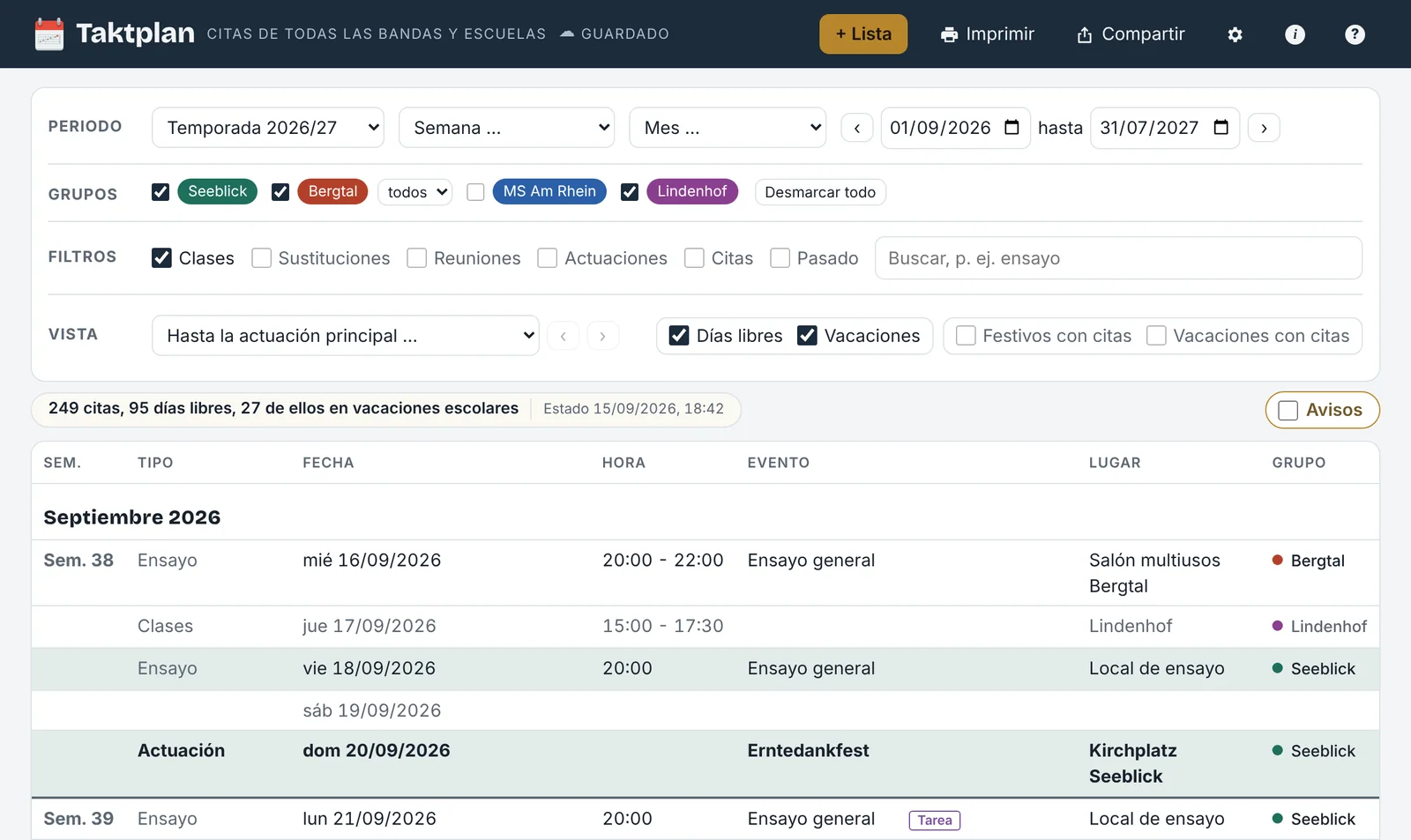Open the Semana dropdown
This screenshot has height=840, width=1411.
[x=507, y=128]
